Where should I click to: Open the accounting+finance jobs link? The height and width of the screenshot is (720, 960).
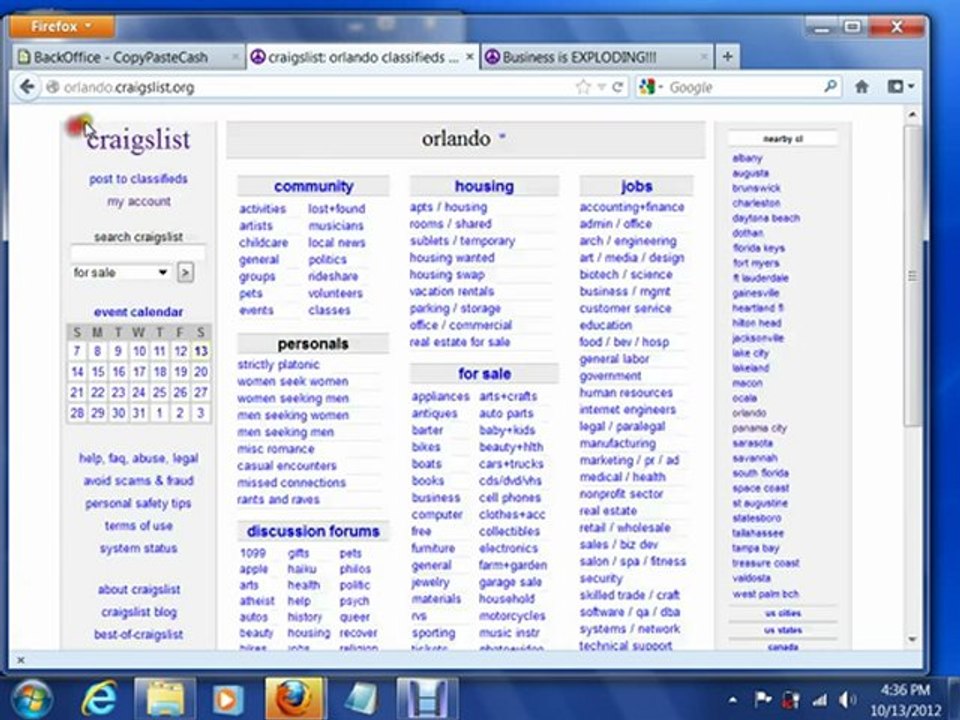click(632, 207)
